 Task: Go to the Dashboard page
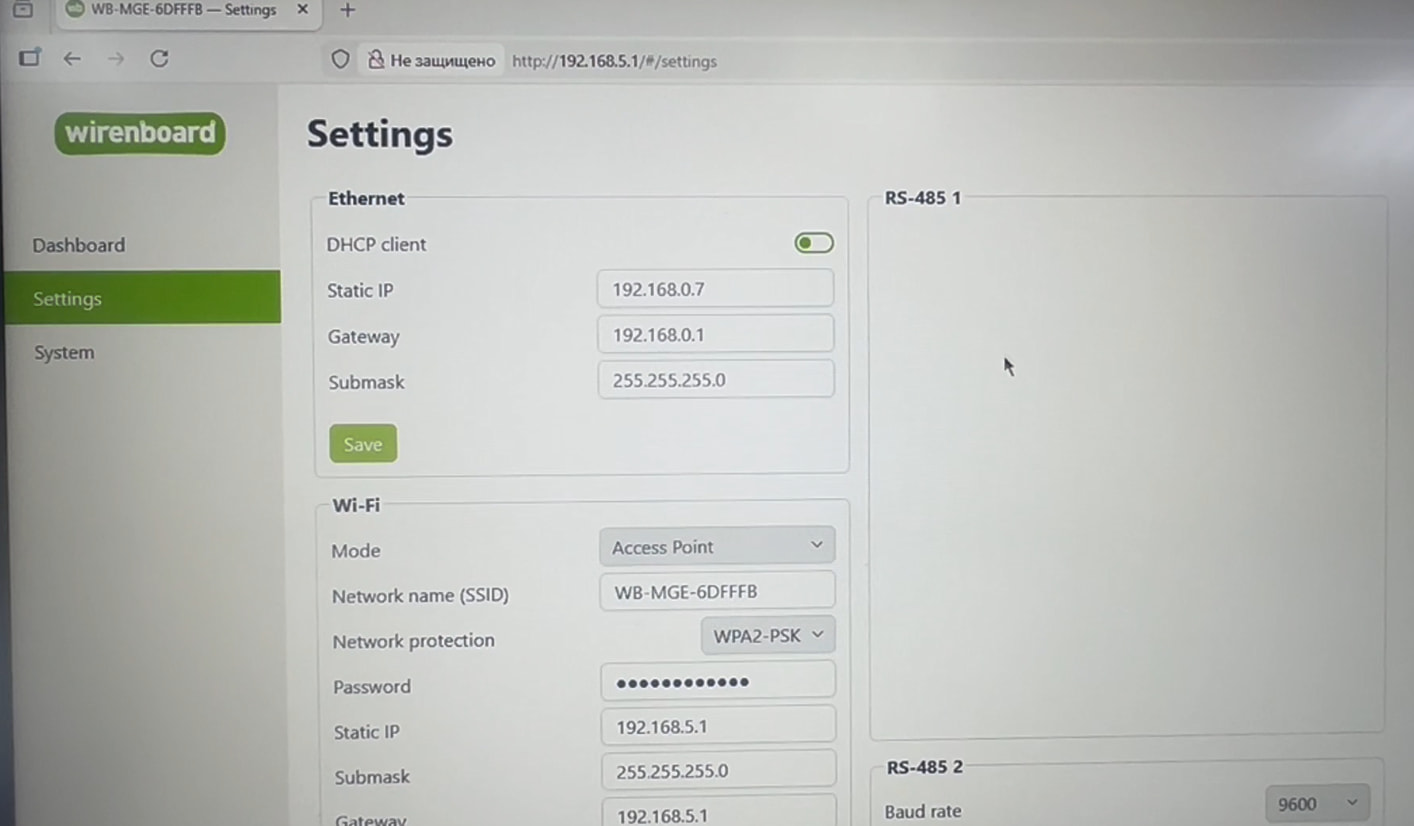coord(79,245)
